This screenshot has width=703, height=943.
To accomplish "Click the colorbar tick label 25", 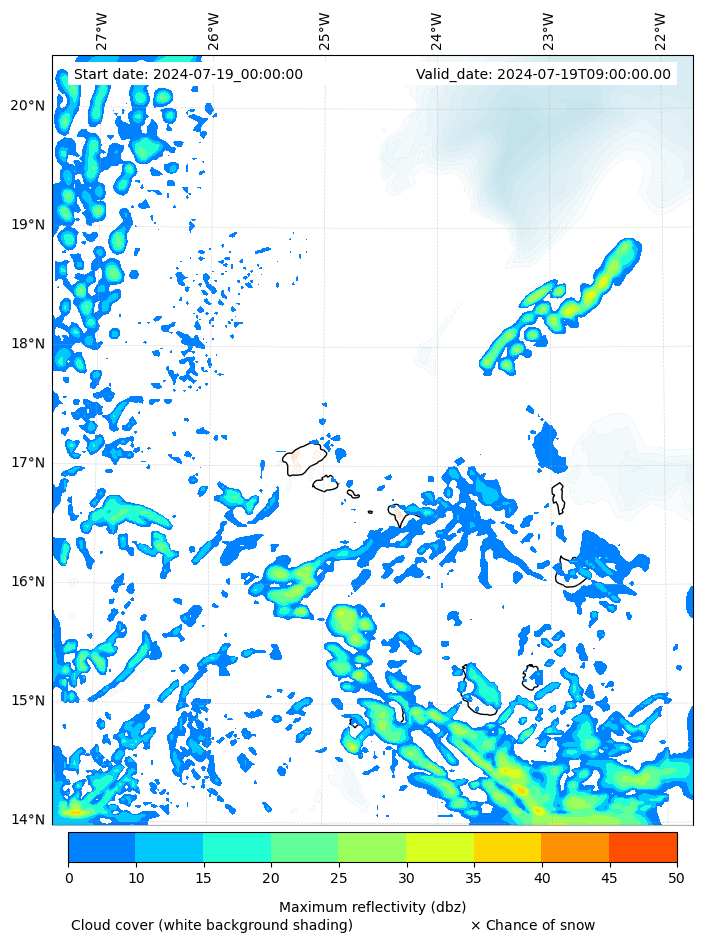I will tap(339, 878).
